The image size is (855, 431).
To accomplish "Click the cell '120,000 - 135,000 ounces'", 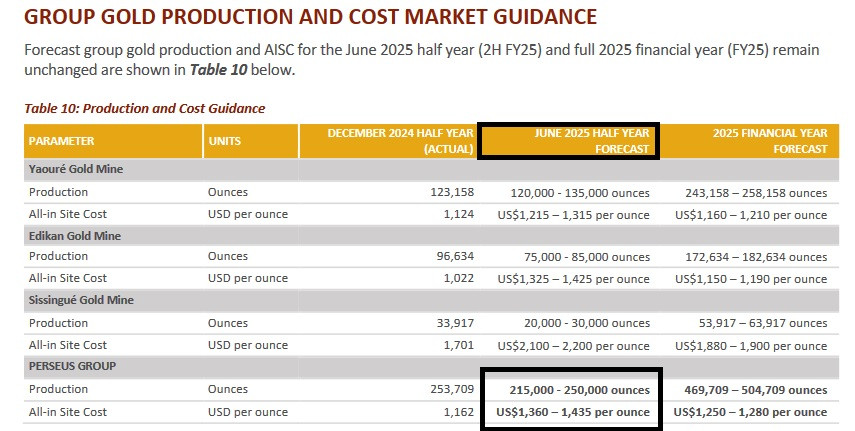I will (x=580, y=193).
